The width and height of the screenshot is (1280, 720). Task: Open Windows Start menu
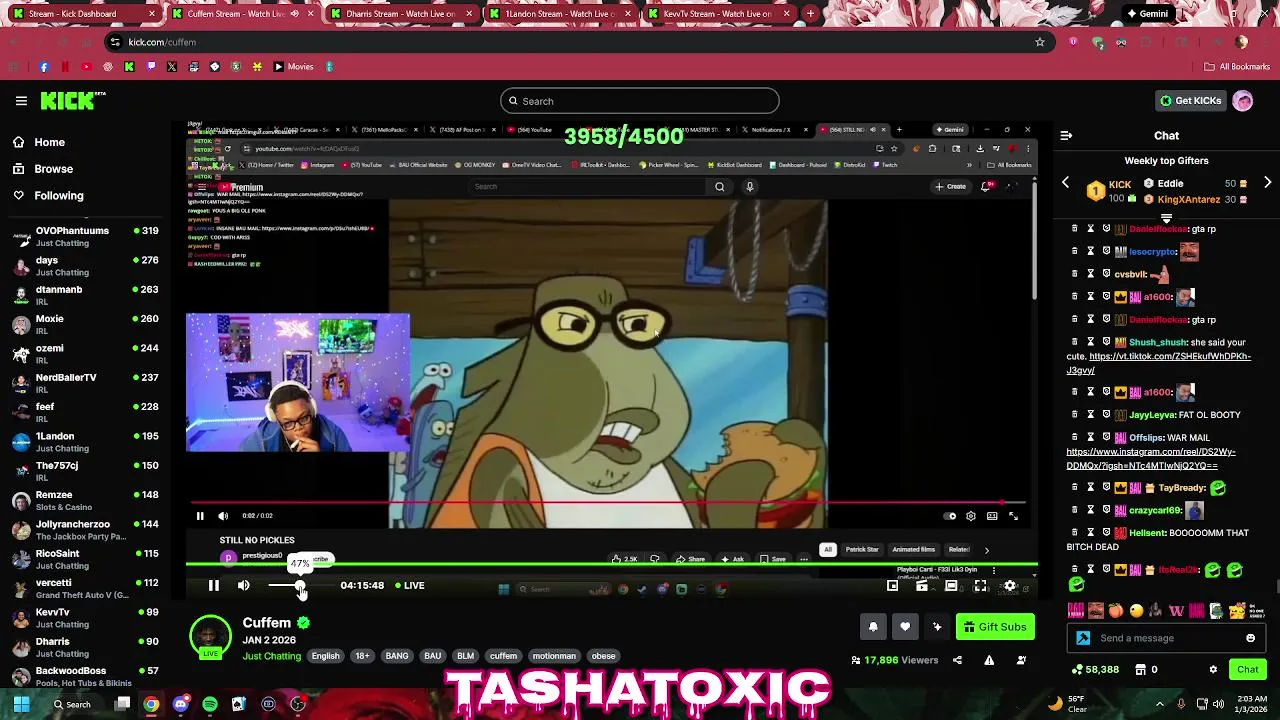[21, 704]
